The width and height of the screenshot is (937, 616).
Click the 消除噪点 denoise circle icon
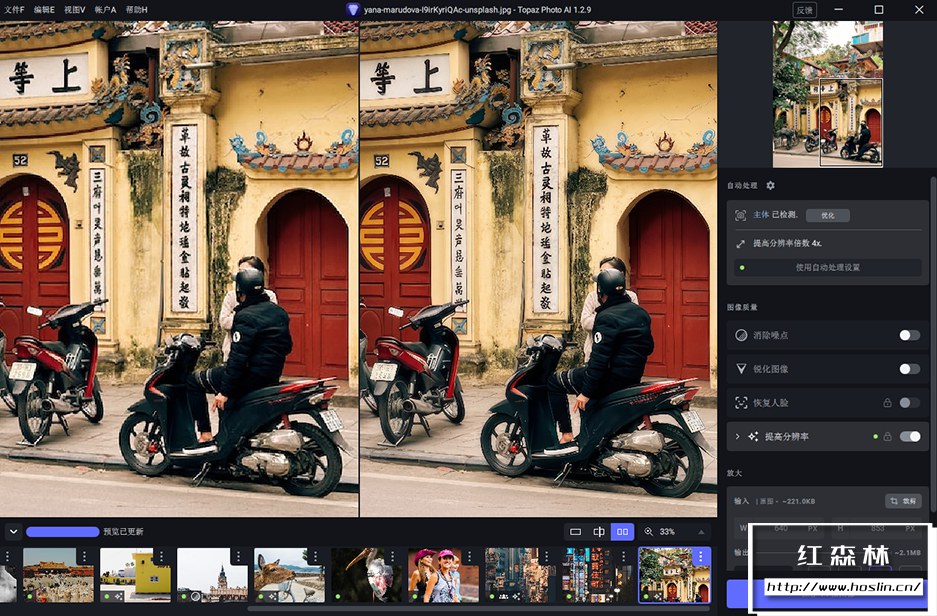point(741,335)
